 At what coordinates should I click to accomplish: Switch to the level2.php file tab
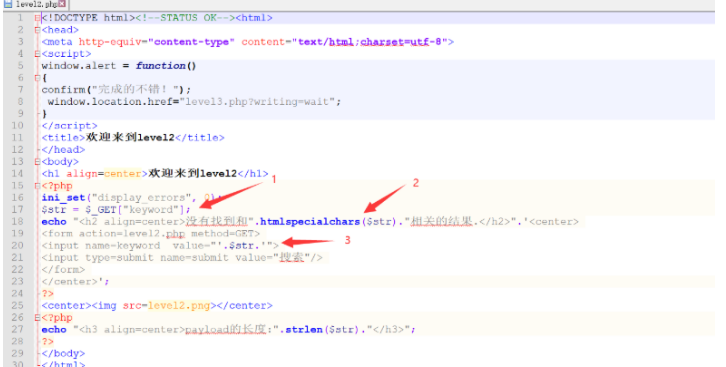[35, 4]
